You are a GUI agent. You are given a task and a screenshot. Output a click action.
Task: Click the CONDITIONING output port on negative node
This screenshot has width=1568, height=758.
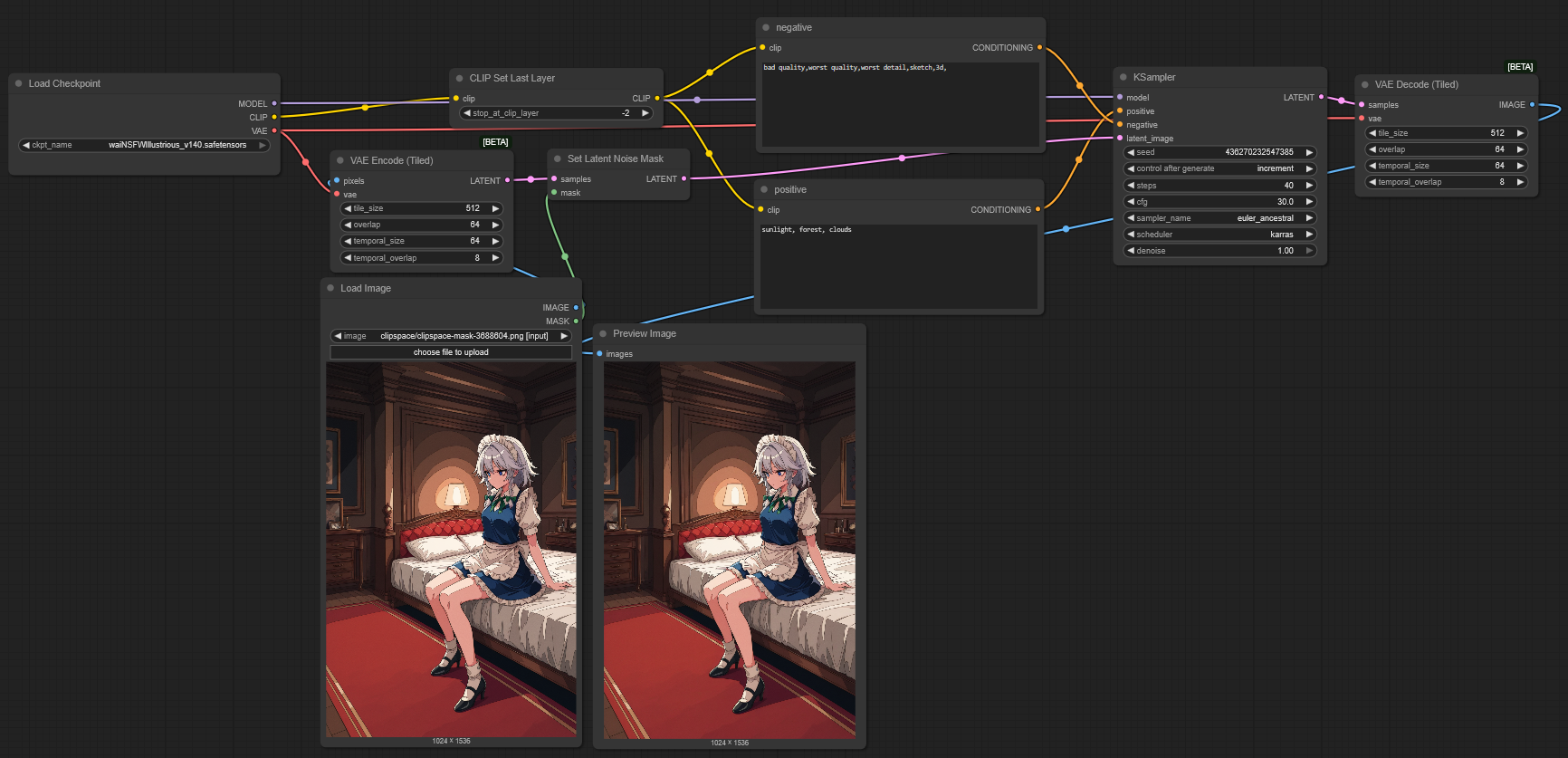(x=1039, y=47)
